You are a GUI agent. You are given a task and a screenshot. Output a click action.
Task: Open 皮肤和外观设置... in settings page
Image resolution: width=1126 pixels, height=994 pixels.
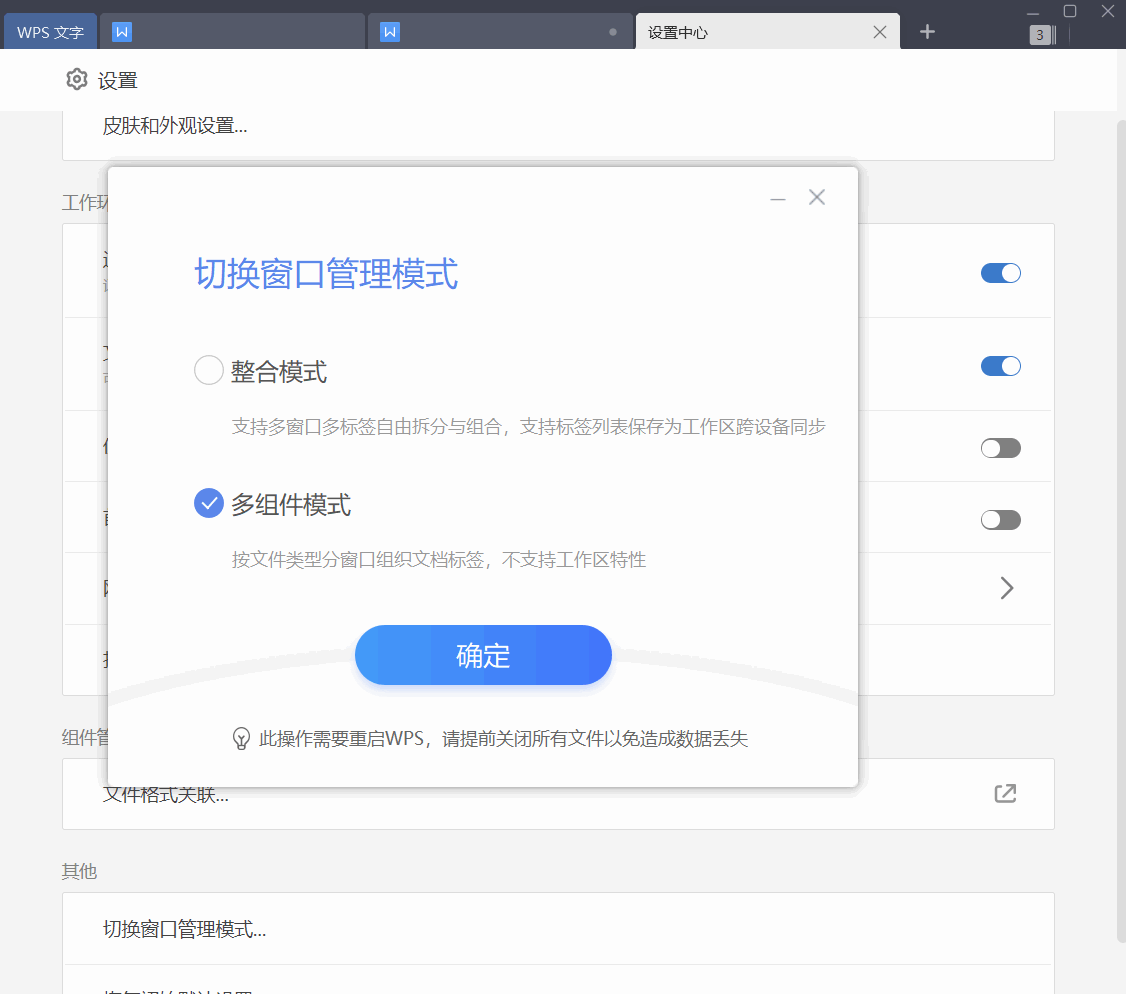(x=175, y=126)
